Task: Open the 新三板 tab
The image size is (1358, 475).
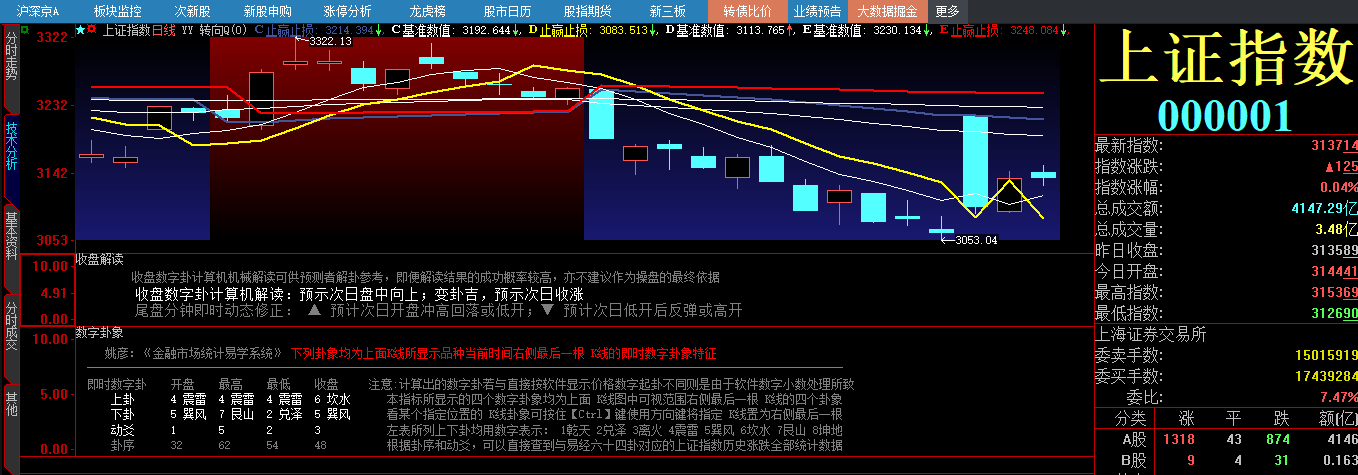Action: click(667, 11)
